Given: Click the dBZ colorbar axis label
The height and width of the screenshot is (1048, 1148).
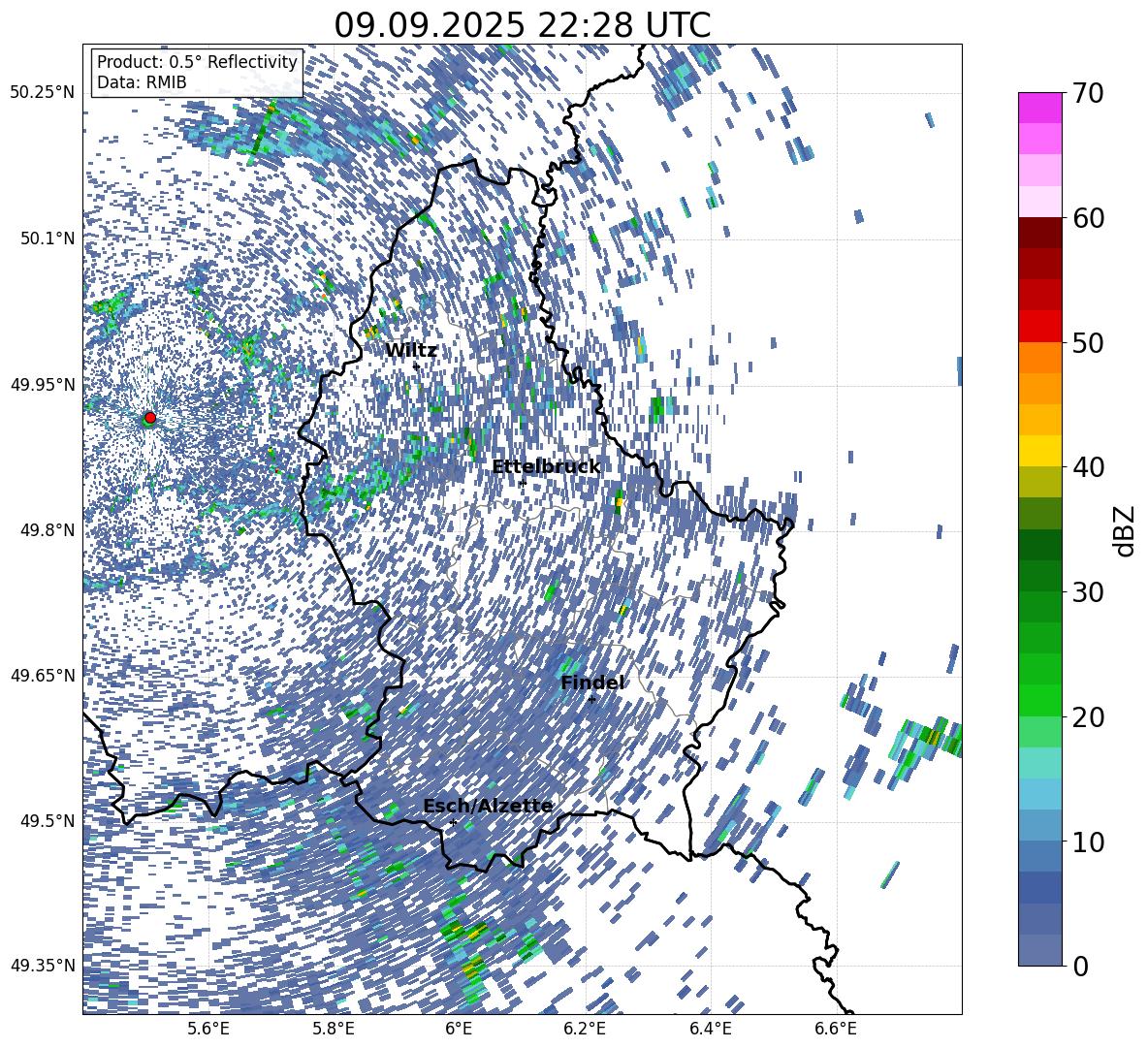Looking at the screenshot, I should point(1124,530).
